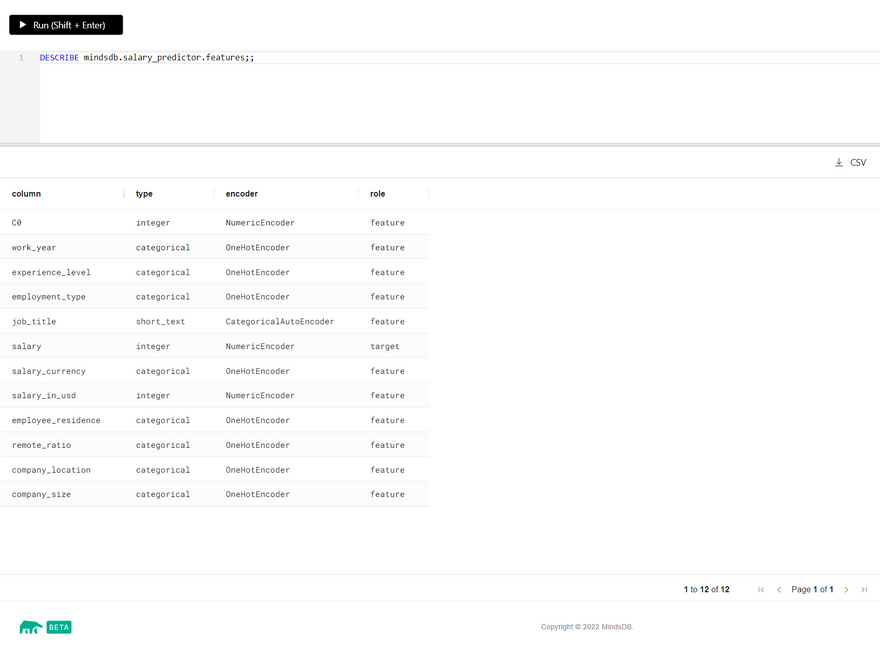This screenshot has height=650, width=880.
Task: Sort by the column header
Action: [27, 194]
